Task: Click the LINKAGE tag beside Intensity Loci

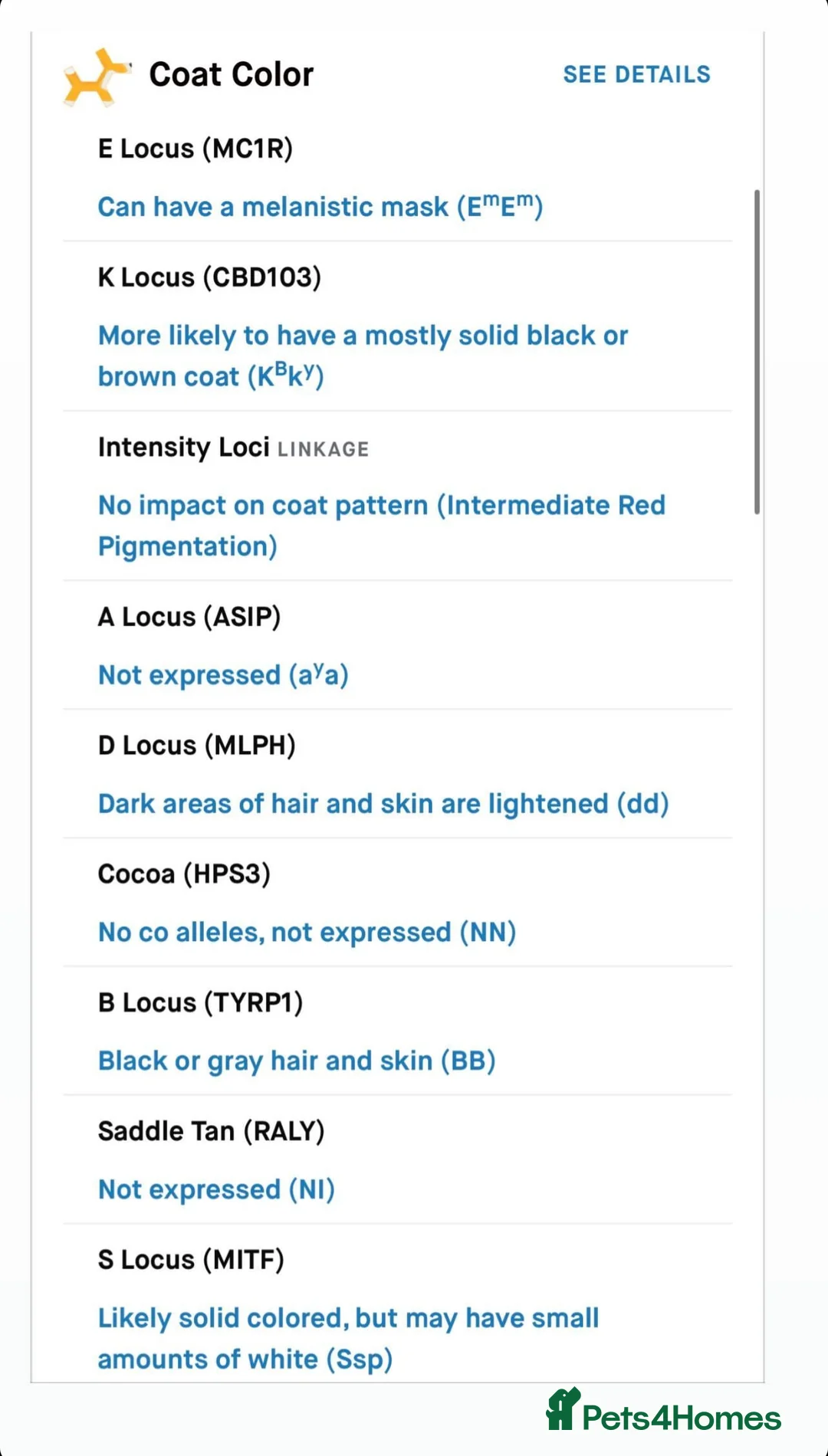Action: point(323,449)
